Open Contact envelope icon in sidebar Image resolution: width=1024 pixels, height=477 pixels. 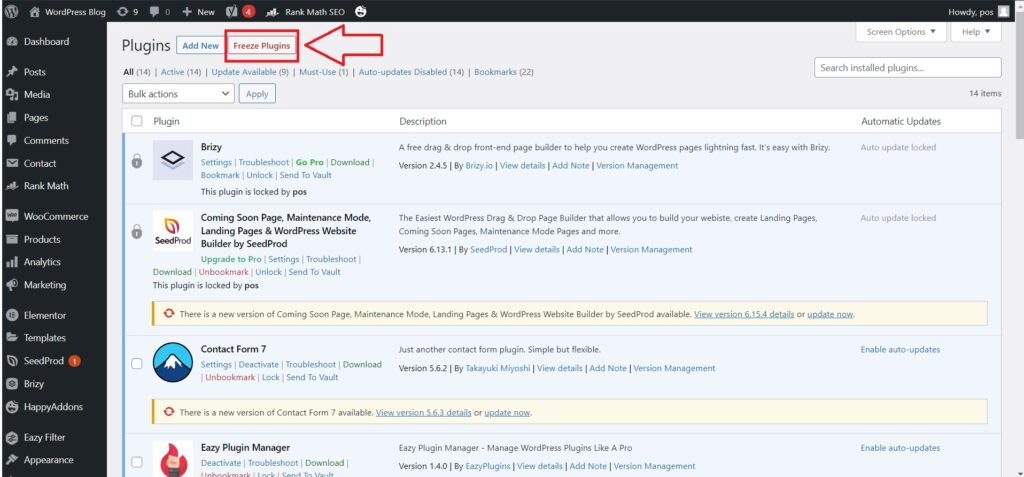click(12, 163)
